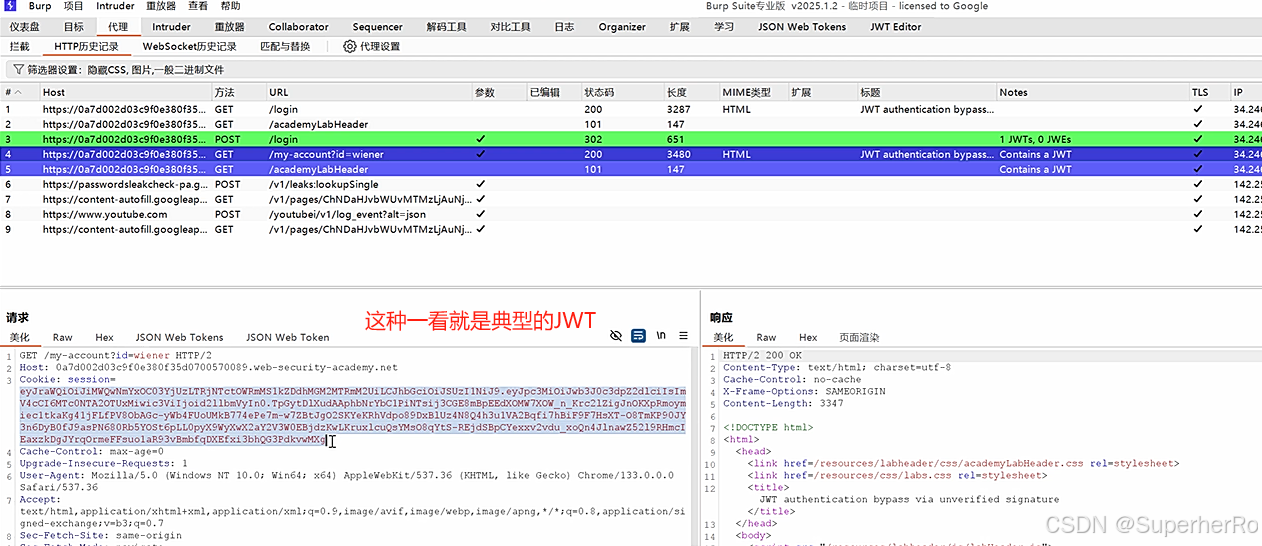Switch request view to Hex tab
Screen dimensions: 1262x546
(x=104, y=337)
